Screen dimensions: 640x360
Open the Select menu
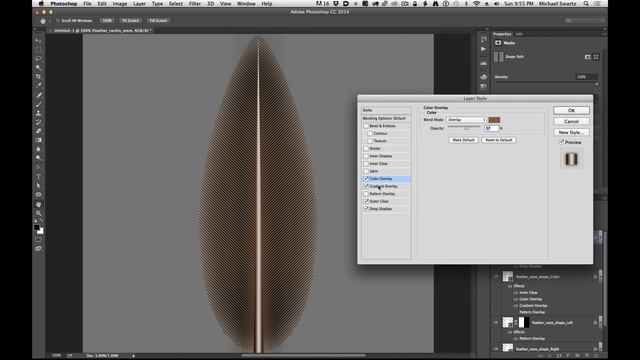(x=176, y=4)
